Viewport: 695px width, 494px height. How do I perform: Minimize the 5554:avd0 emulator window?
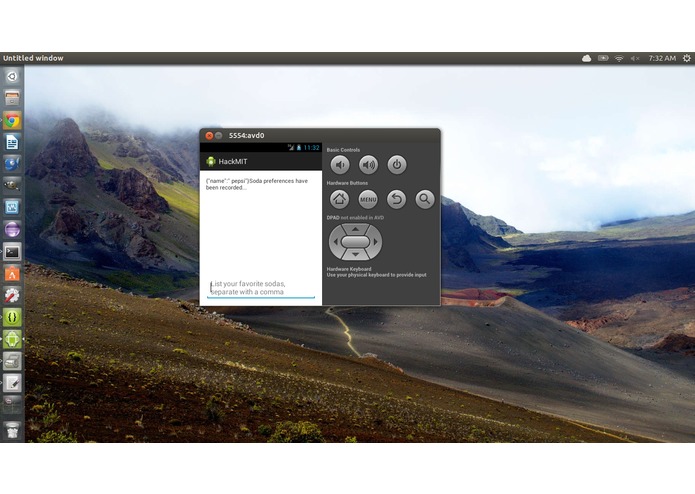[x=219, y=136]
